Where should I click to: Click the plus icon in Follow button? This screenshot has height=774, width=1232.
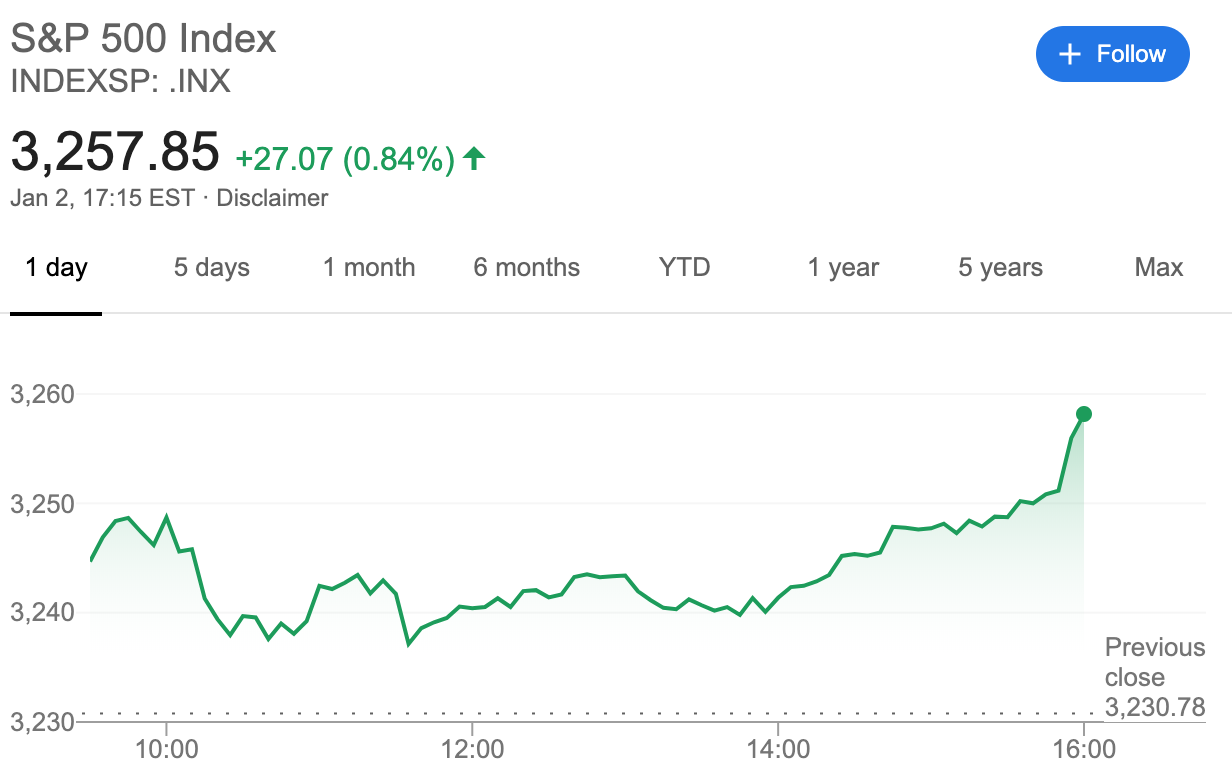(1070, 54)
